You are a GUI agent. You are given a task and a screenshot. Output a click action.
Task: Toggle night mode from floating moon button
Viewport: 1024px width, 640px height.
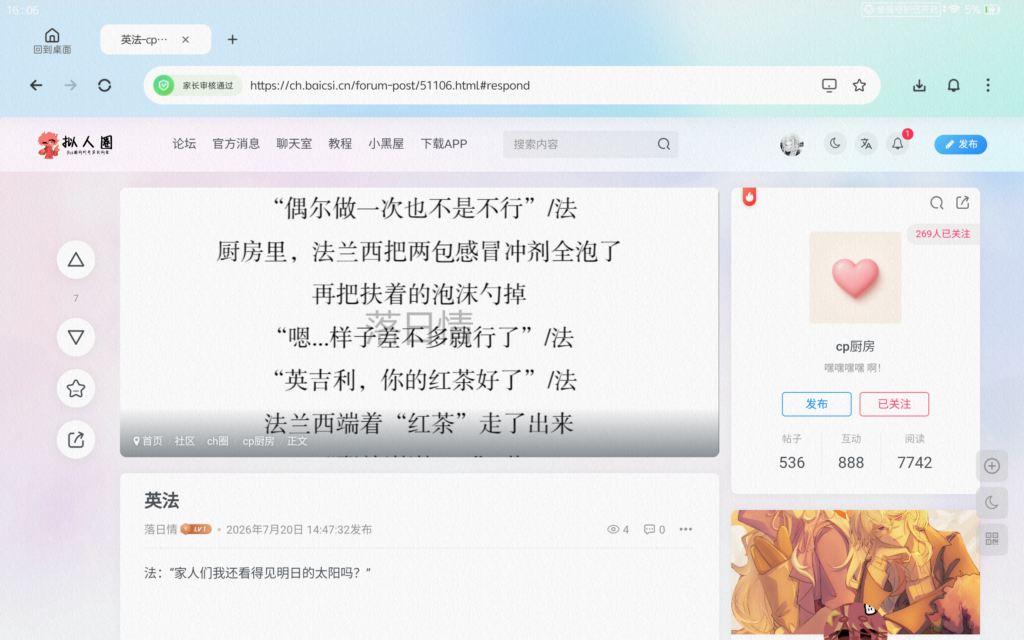(992, 503)
